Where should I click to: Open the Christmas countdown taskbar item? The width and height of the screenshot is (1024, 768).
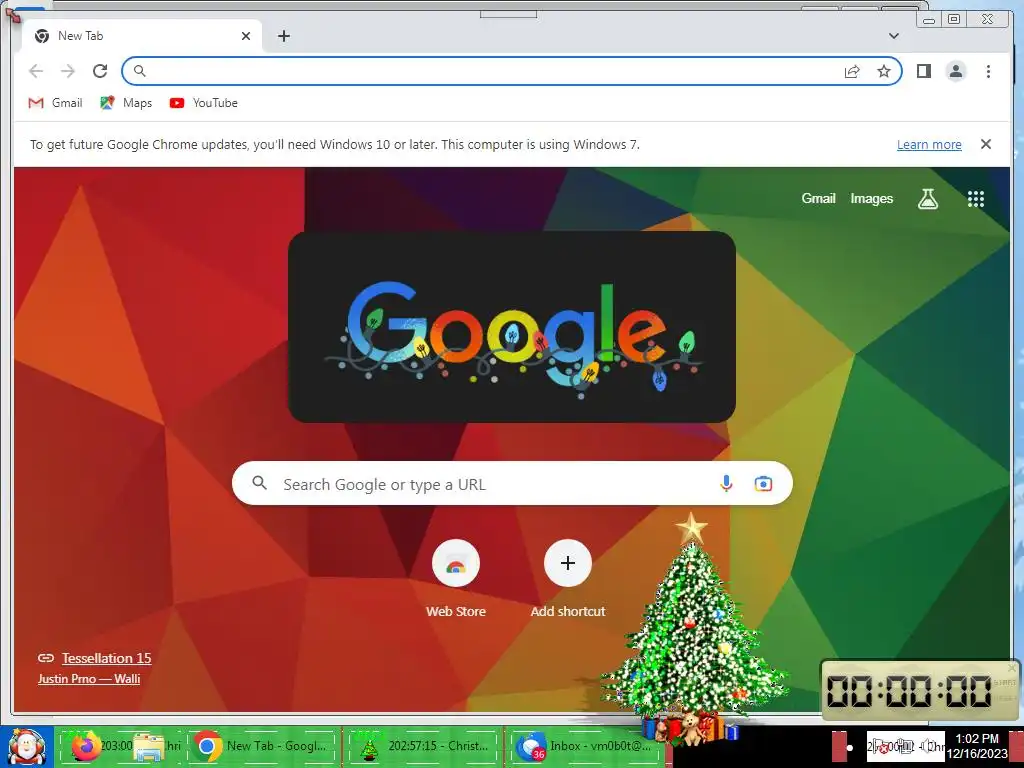point(423,746)
